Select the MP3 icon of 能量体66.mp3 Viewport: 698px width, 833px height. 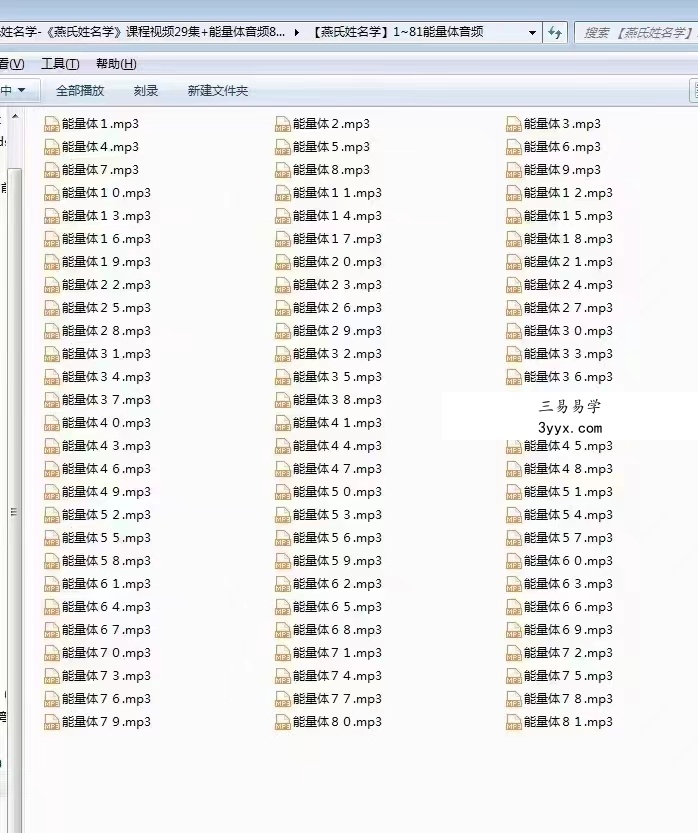click(514, 607)
